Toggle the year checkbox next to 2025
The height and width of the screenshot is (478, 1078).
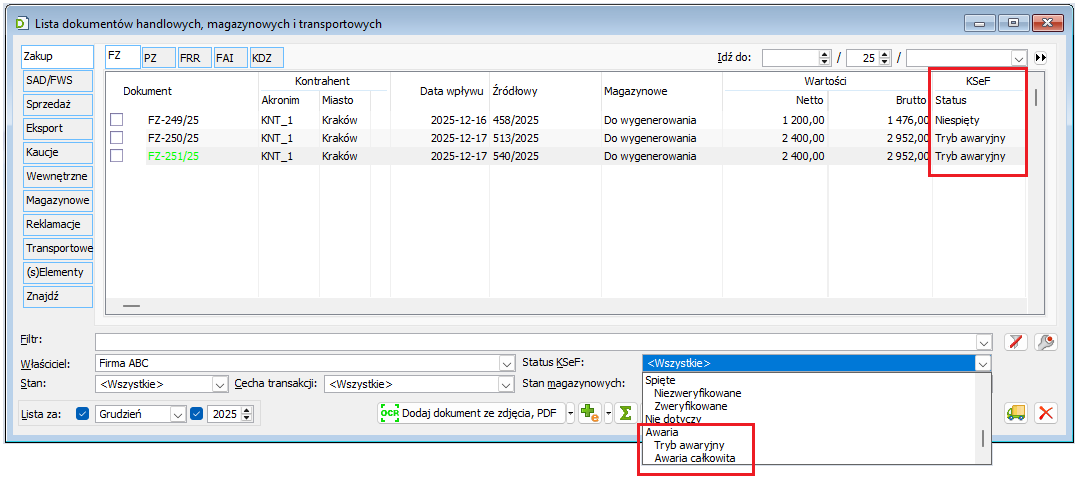[197, 414]
